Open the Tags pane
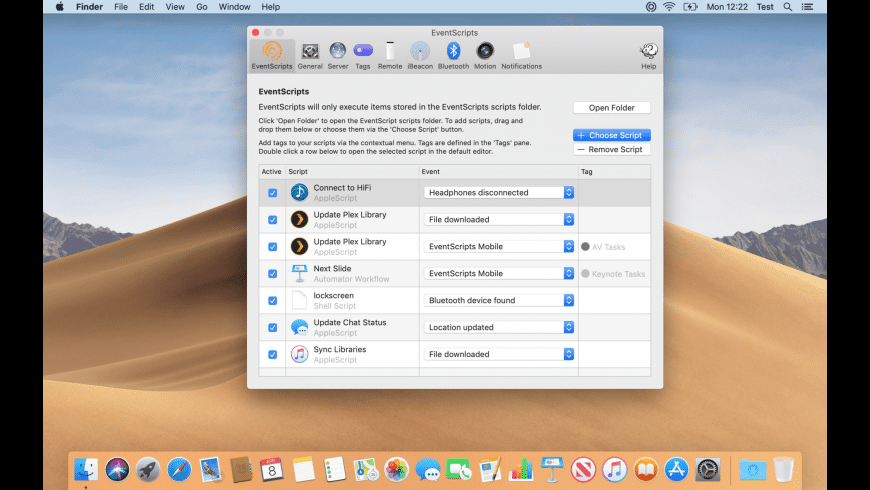Image resolution: width=870 pixels, height=490 pixels. [363, 54]
